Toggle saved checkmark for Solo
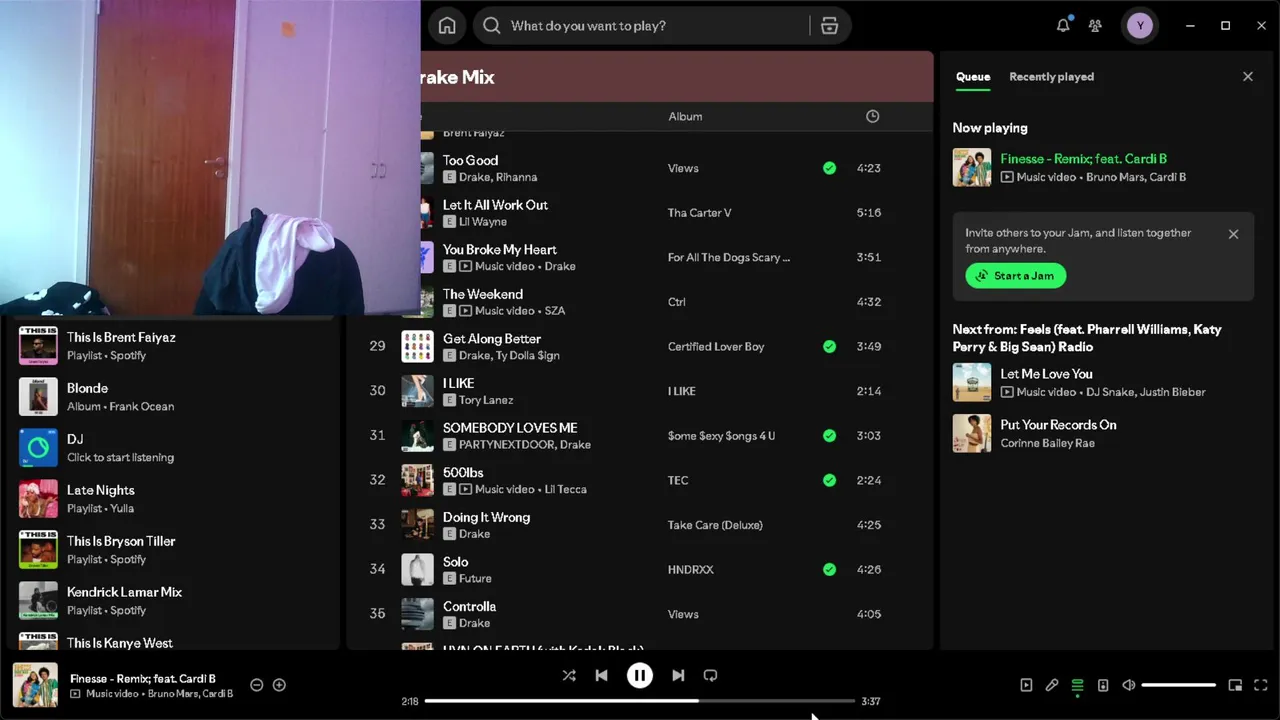The width and height of the screenshot is (1280, 720). (x=829, y=569)
